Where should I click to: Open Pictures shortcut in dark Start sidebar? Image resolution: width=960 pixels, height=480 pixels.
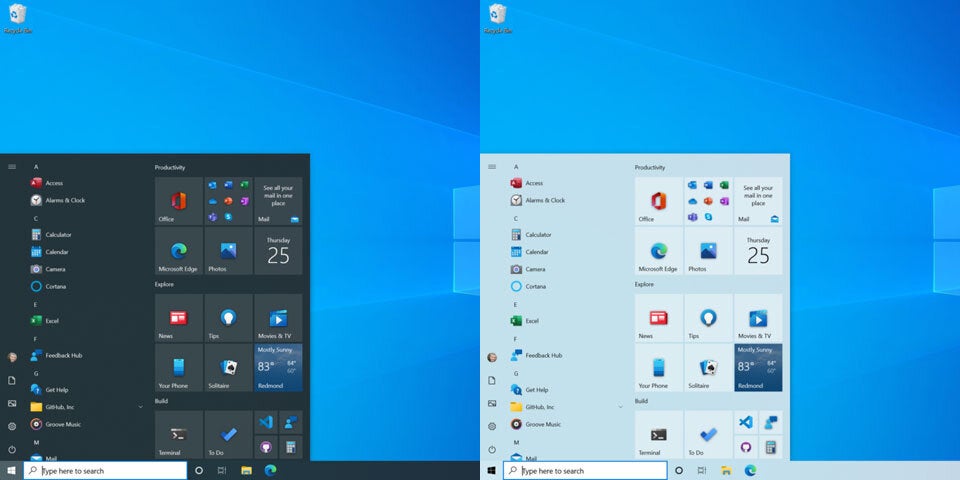[12, 403]
